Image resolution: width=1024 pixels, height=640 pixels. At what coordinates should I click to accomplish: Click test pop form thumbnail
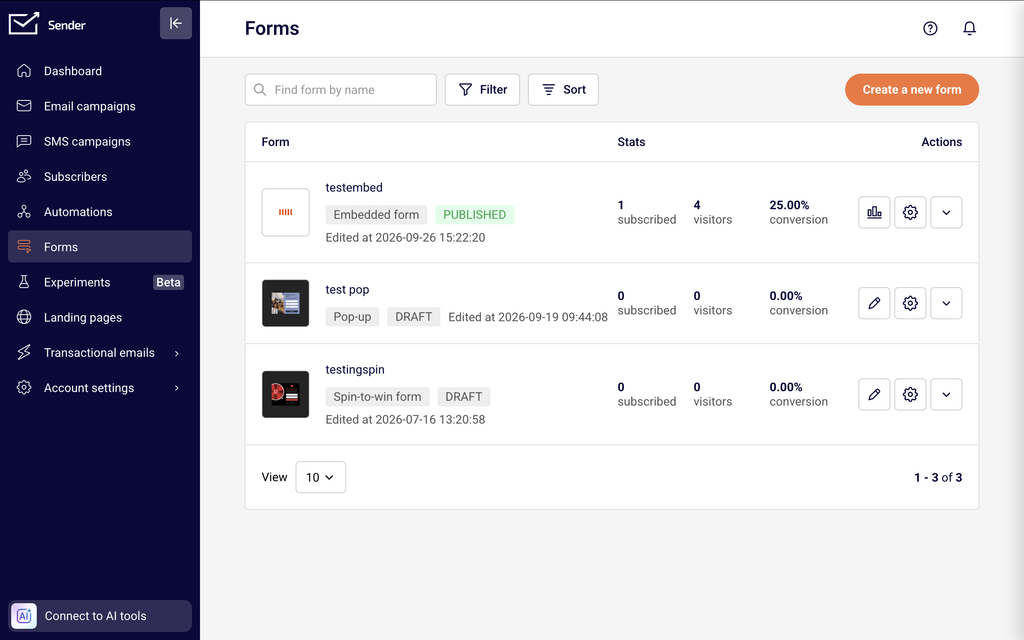(x=285, y=303)
